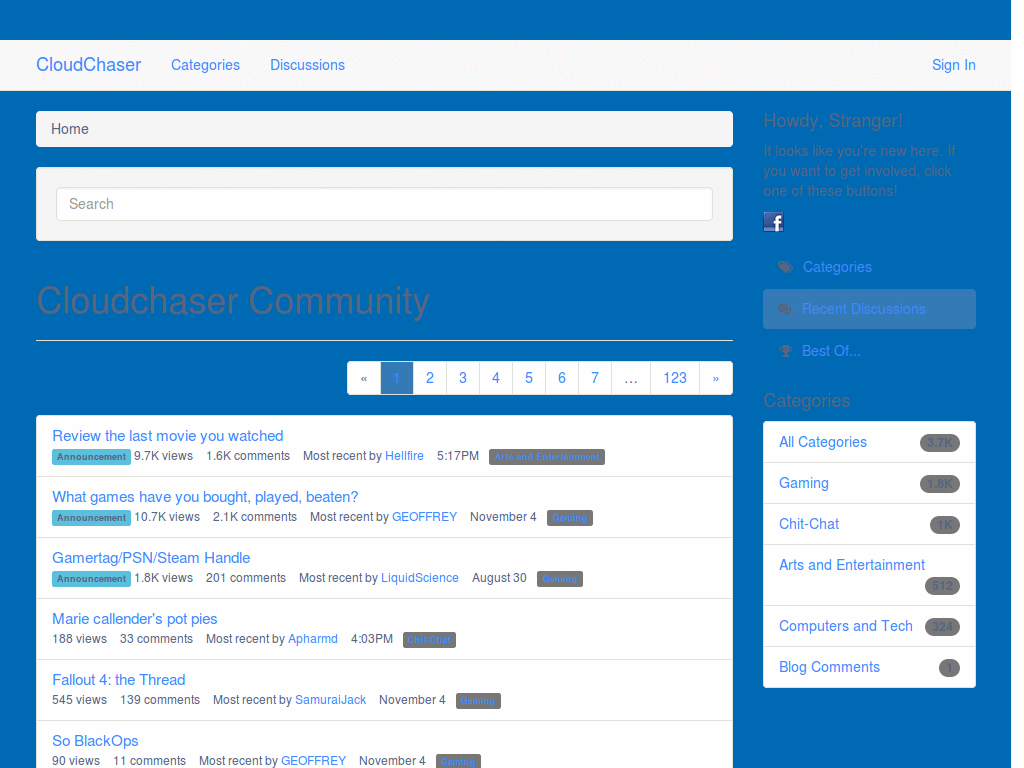View user Hellfire's profile
This screenshot has width=1024, height=768.
pyautogui.click(x=404, y=456)
